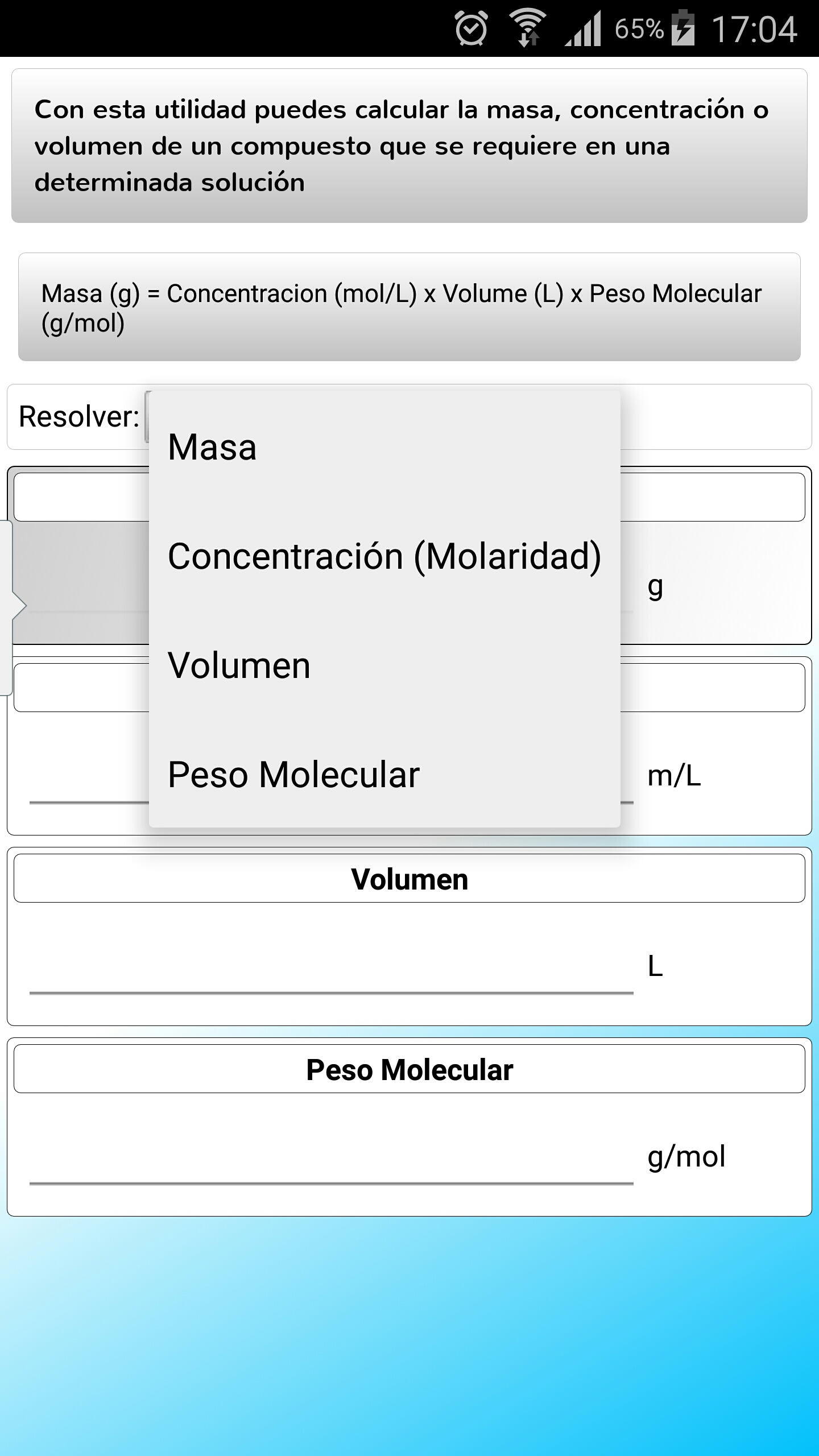Tap the battery charging icon
The image size is (819, 1456).
point(683,28)
